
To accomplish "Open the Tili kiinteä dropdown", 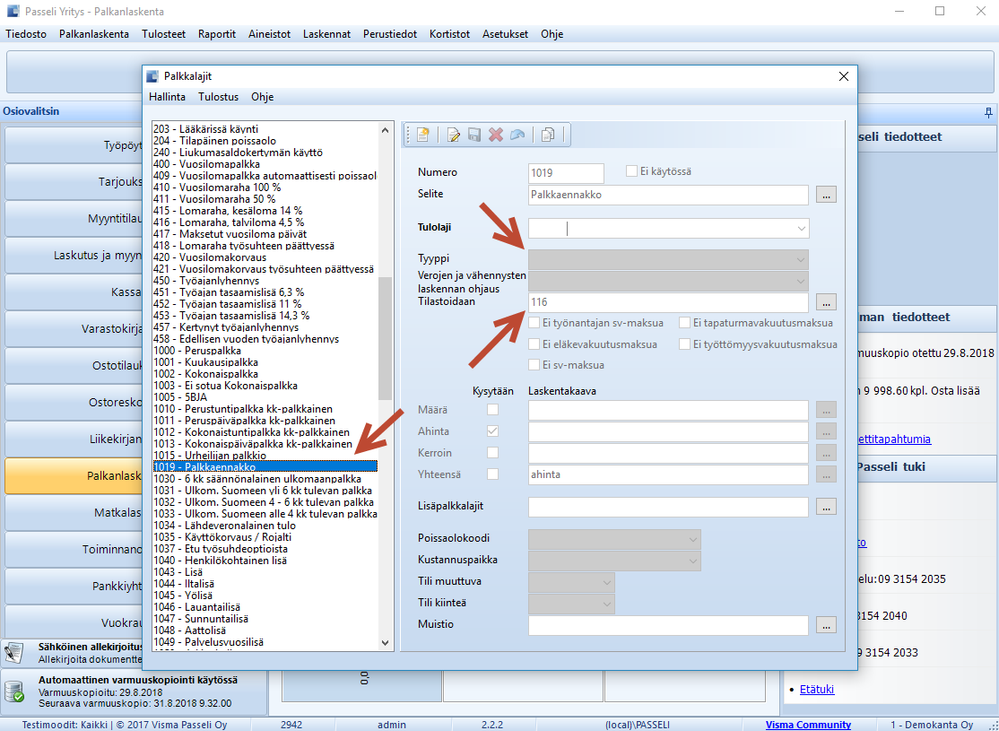I will 607,604.
